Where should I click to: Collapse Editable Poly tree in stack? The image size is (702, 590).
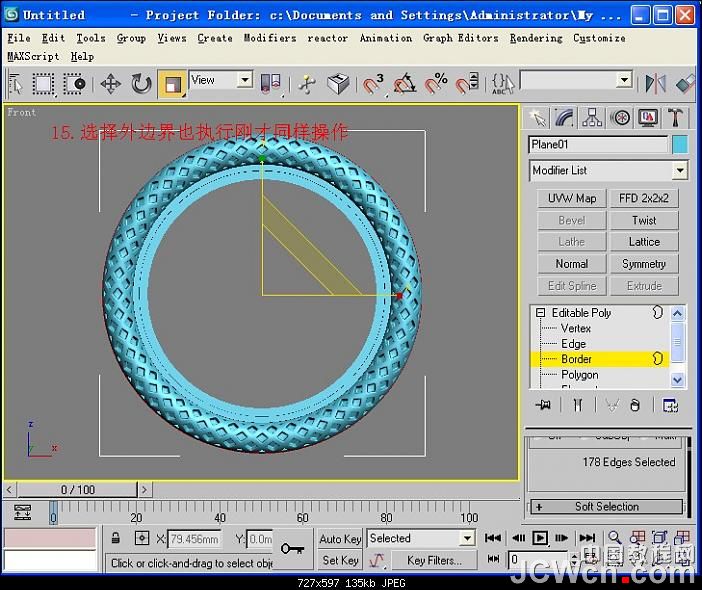540,312
